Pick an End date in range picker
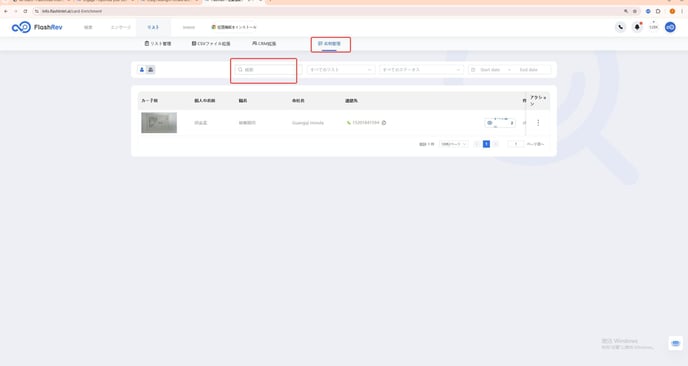Screen dimensions: 688x366 pyautogui.click(x=528, y=70)
